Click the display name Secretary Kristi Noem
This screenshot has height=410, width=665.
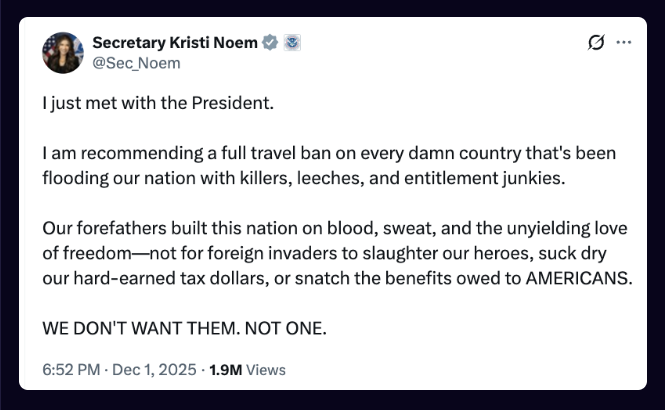click(x=174, y=42)
